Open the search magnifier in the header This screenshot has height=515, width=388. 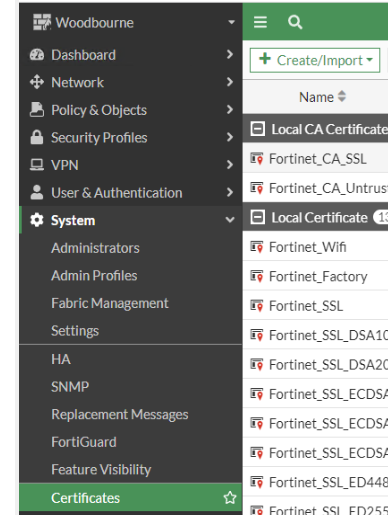[x=295, y=22]
